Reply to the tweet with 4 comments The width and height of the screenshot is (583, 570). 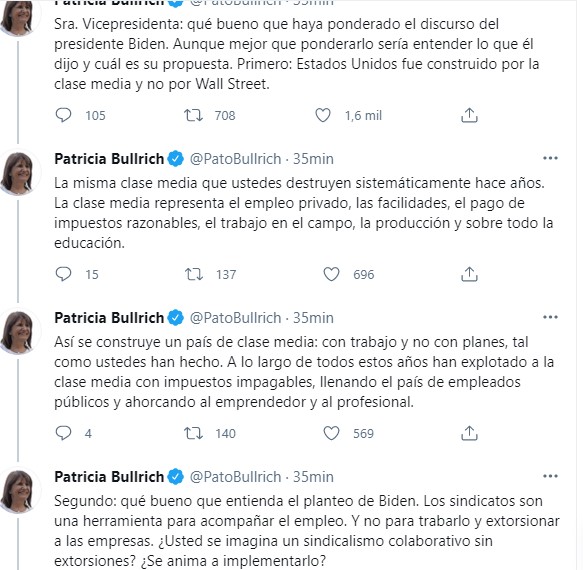click(63, 433)
